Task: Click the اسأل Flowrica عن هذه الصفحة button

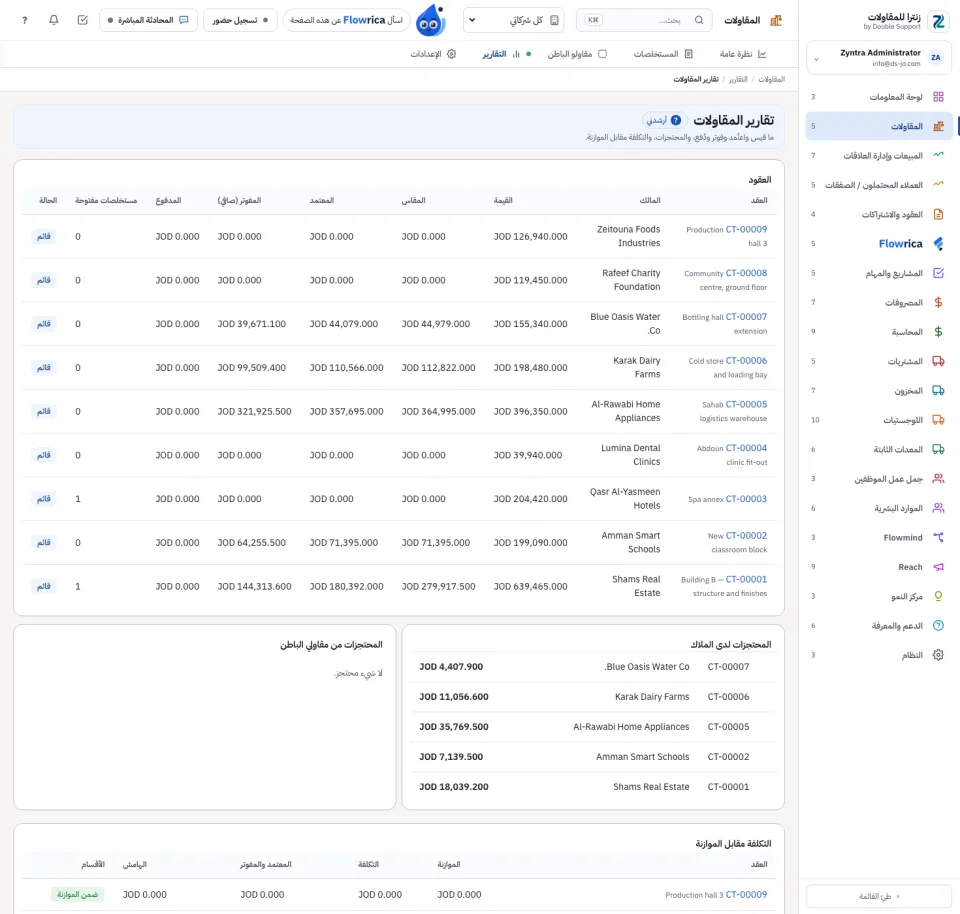Action: point(346,20)
